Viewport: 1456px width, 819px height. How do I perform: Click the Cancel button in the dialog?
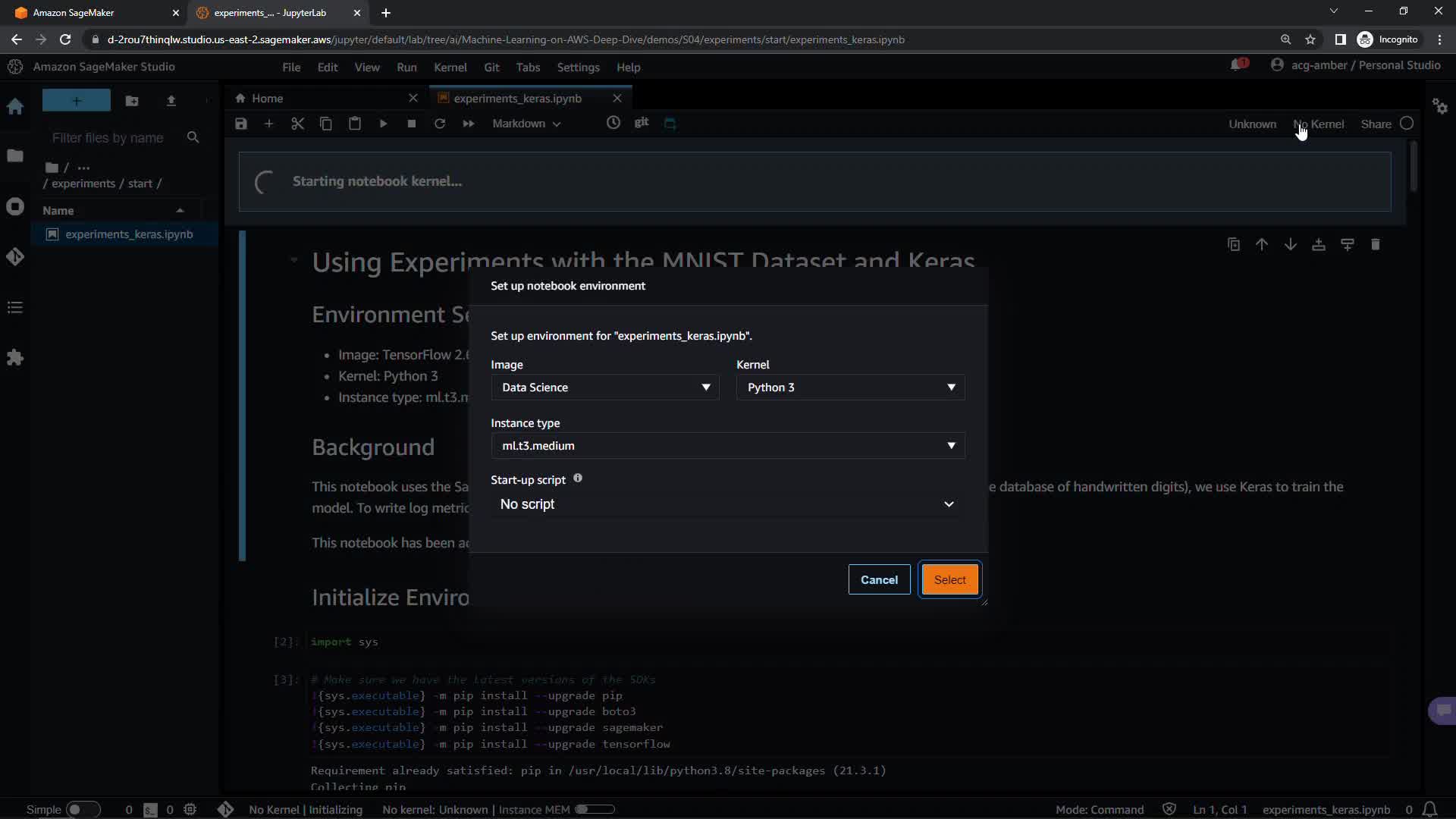coord(879,579)
